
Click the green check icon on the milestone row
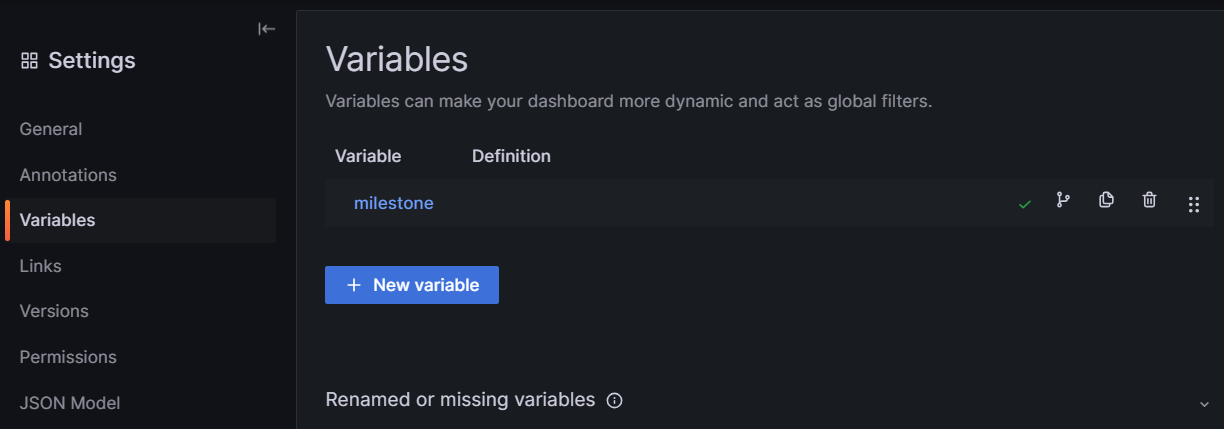click(x=1024, y=204)
